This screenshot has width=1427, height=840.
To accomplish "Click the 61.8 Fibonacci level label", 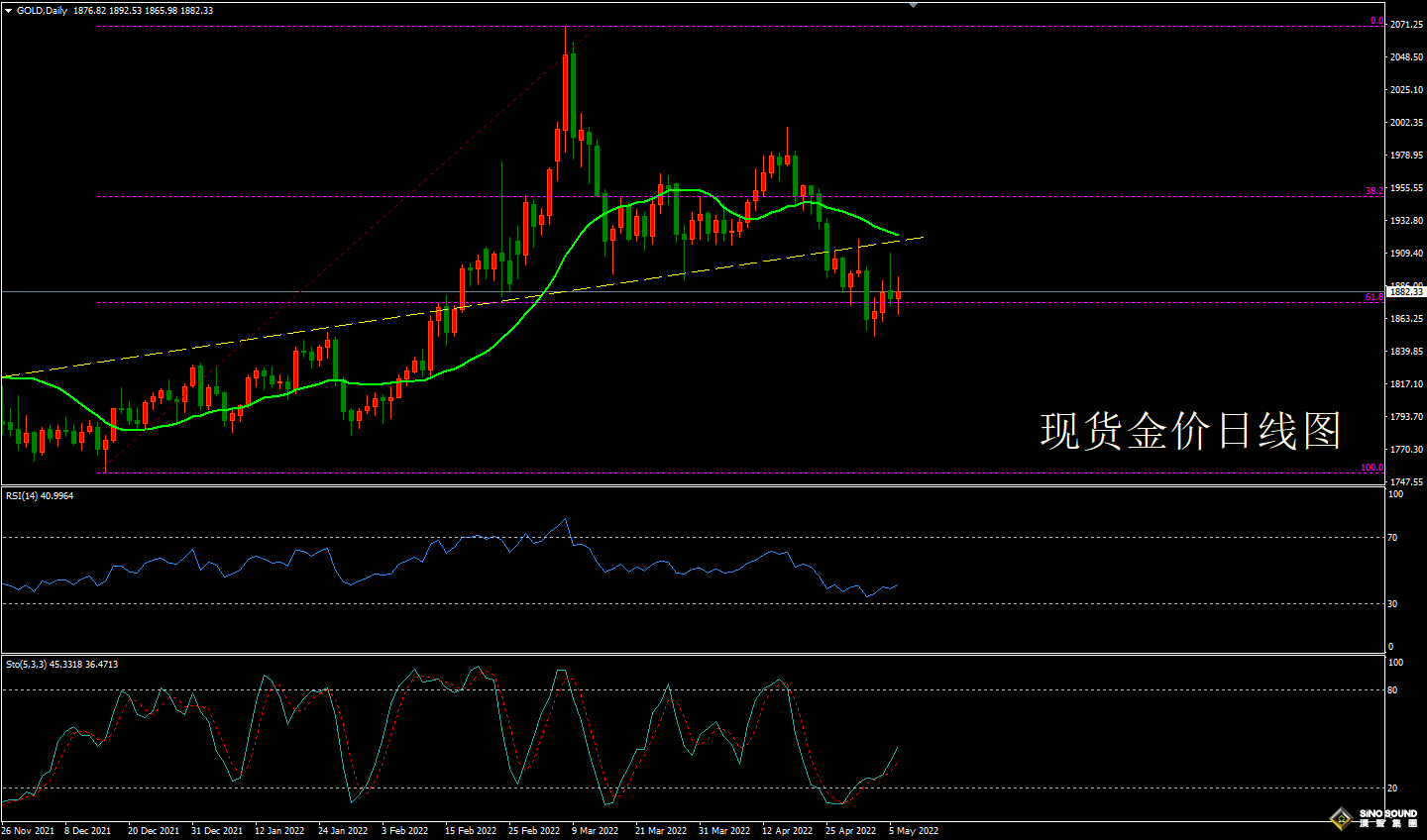I will tap(1373, 296).
